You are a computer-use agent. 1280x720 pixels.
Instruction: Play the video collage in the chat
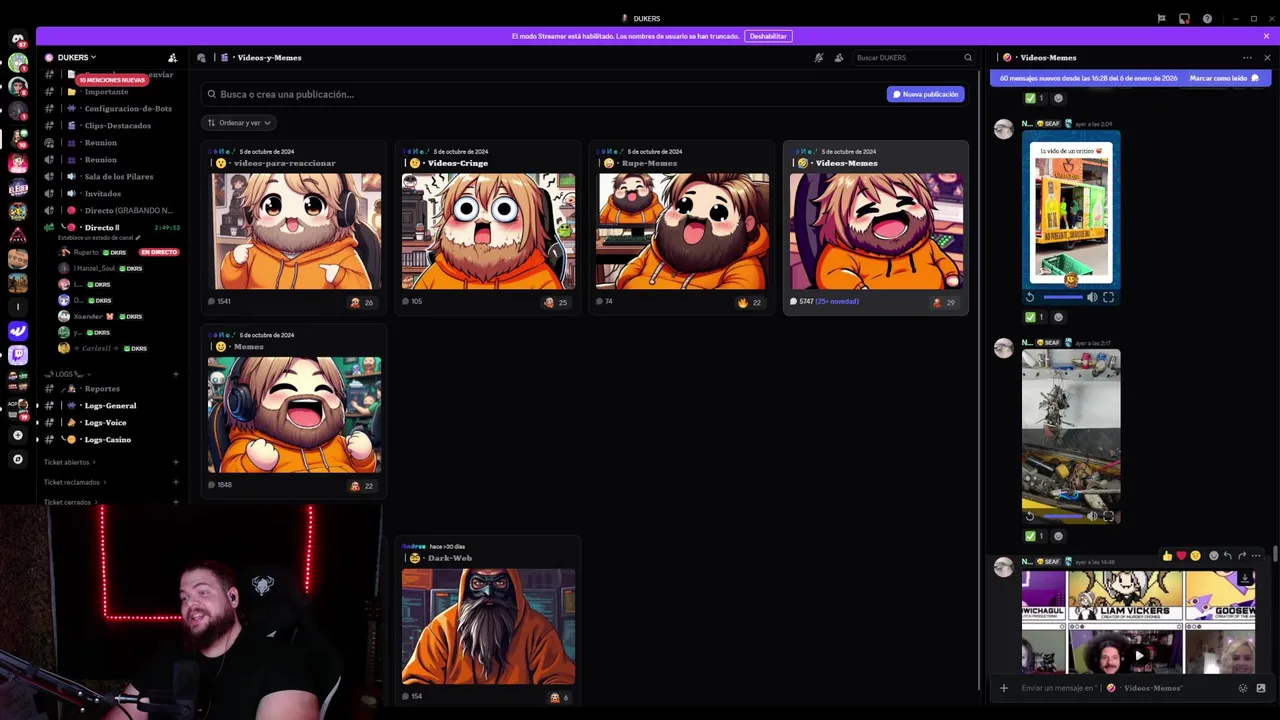coord(1138,656)
